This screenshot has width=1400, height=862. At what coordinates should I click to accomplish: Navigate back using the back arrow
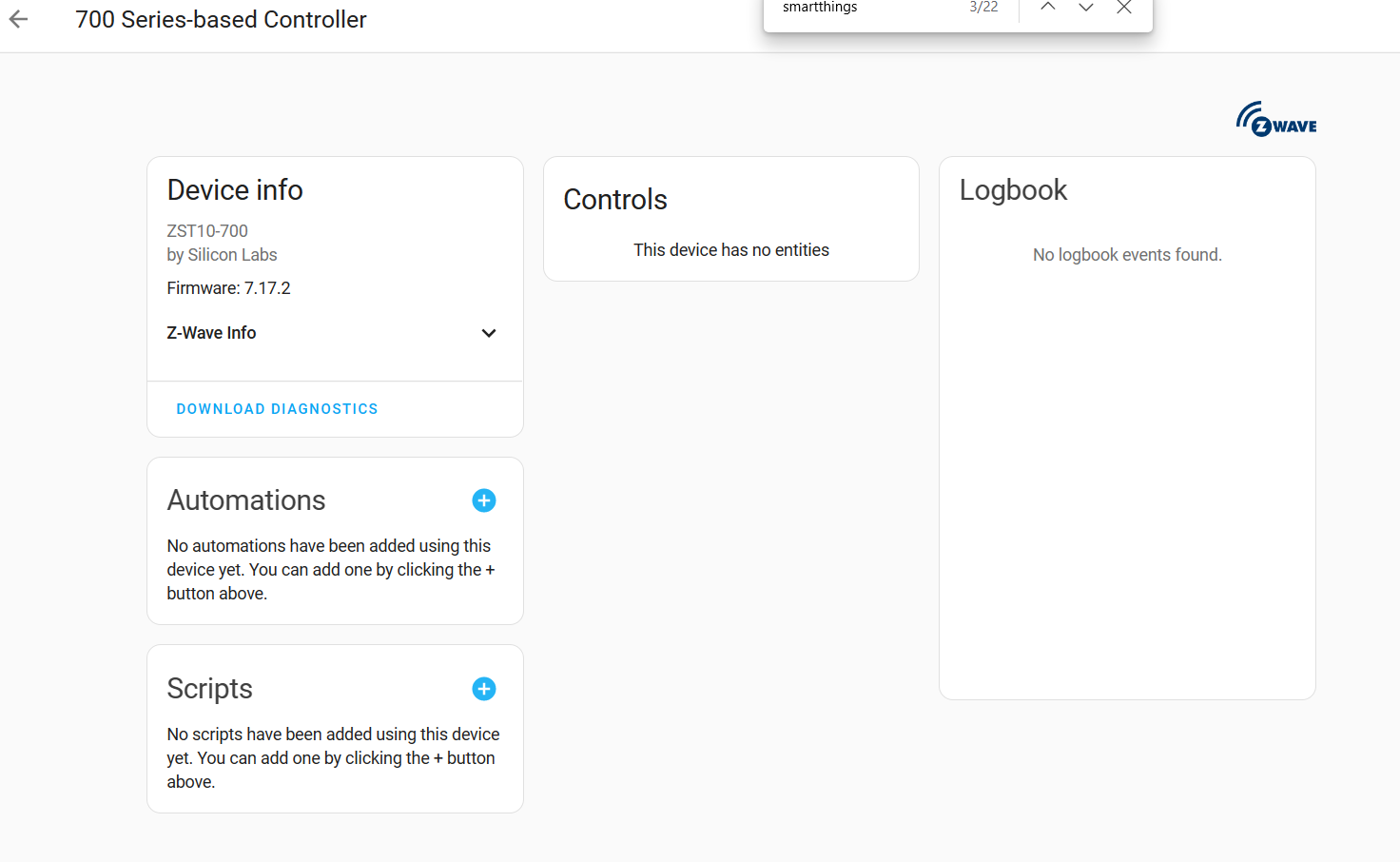17,19
